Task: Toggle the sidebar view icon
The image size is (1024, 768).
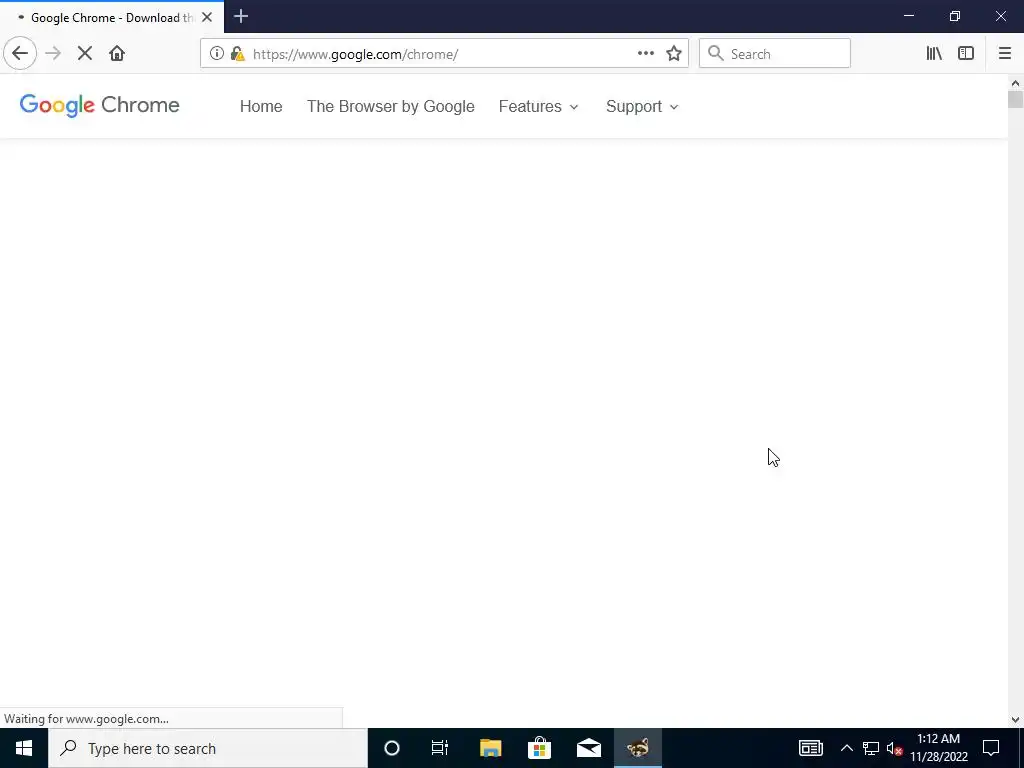Action: (x=966, y=54)
